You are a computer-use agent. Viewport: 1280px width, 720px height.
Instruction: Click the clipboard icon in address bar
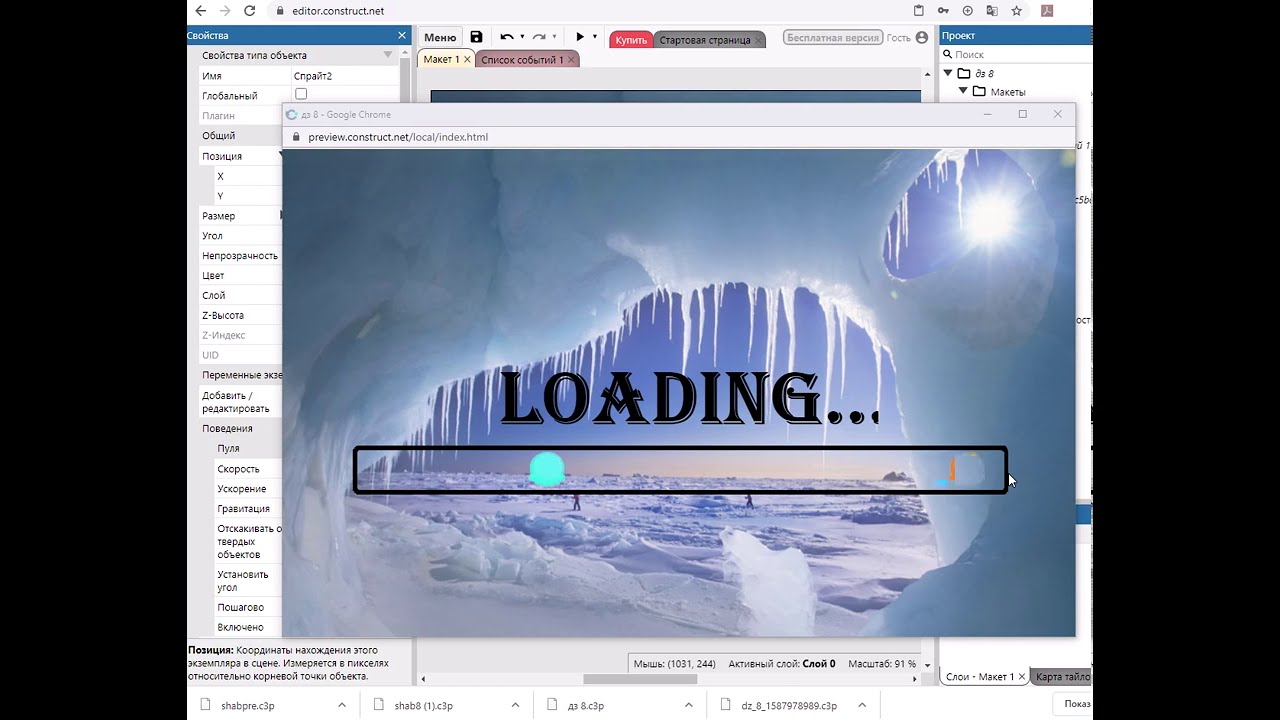[x=919, y=11]
